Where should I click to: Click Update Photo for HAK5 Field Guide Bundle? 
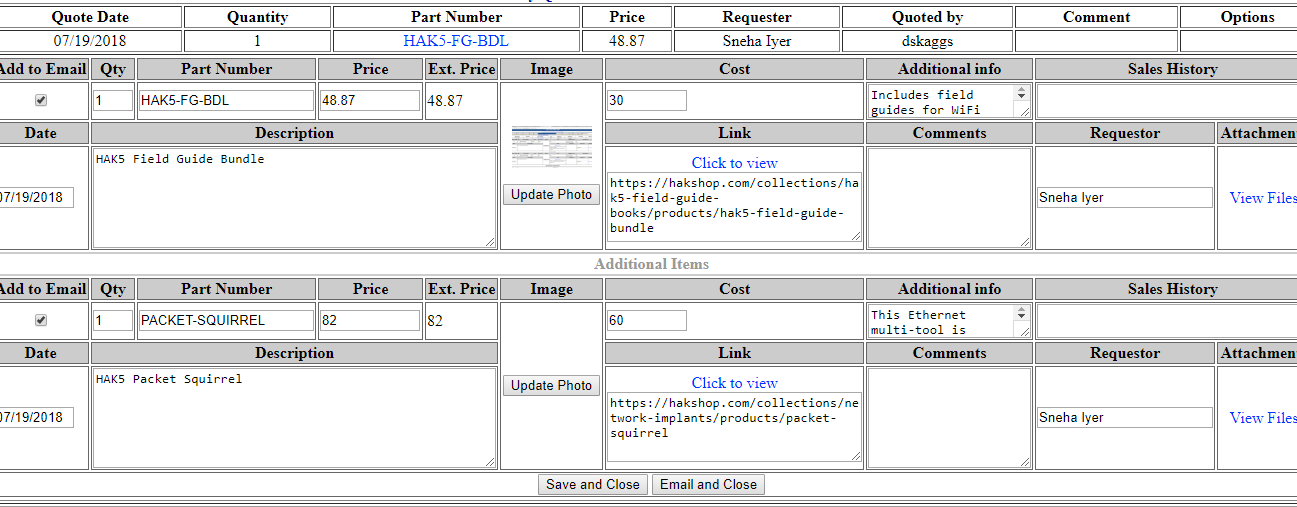[551, 195]
